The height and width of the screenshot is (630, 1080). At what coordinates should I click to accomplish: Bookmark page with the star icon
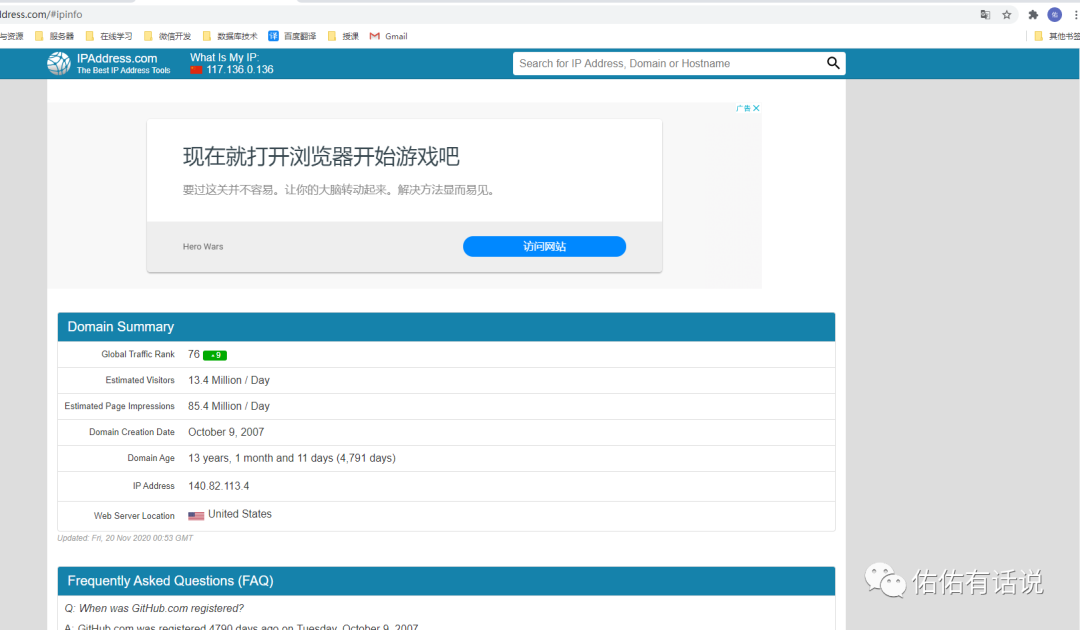coord(1006,14)
